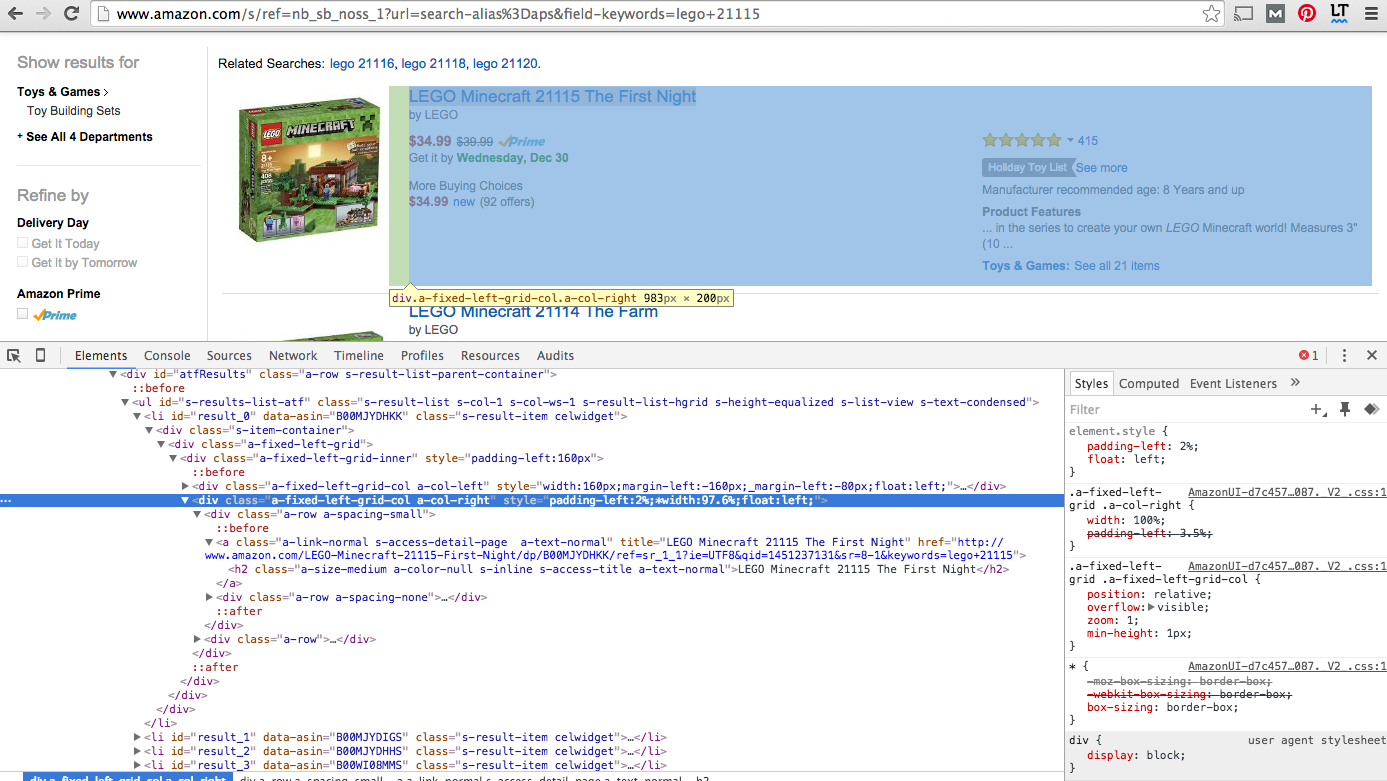Click See All 4 Departments

pos(89,137)
